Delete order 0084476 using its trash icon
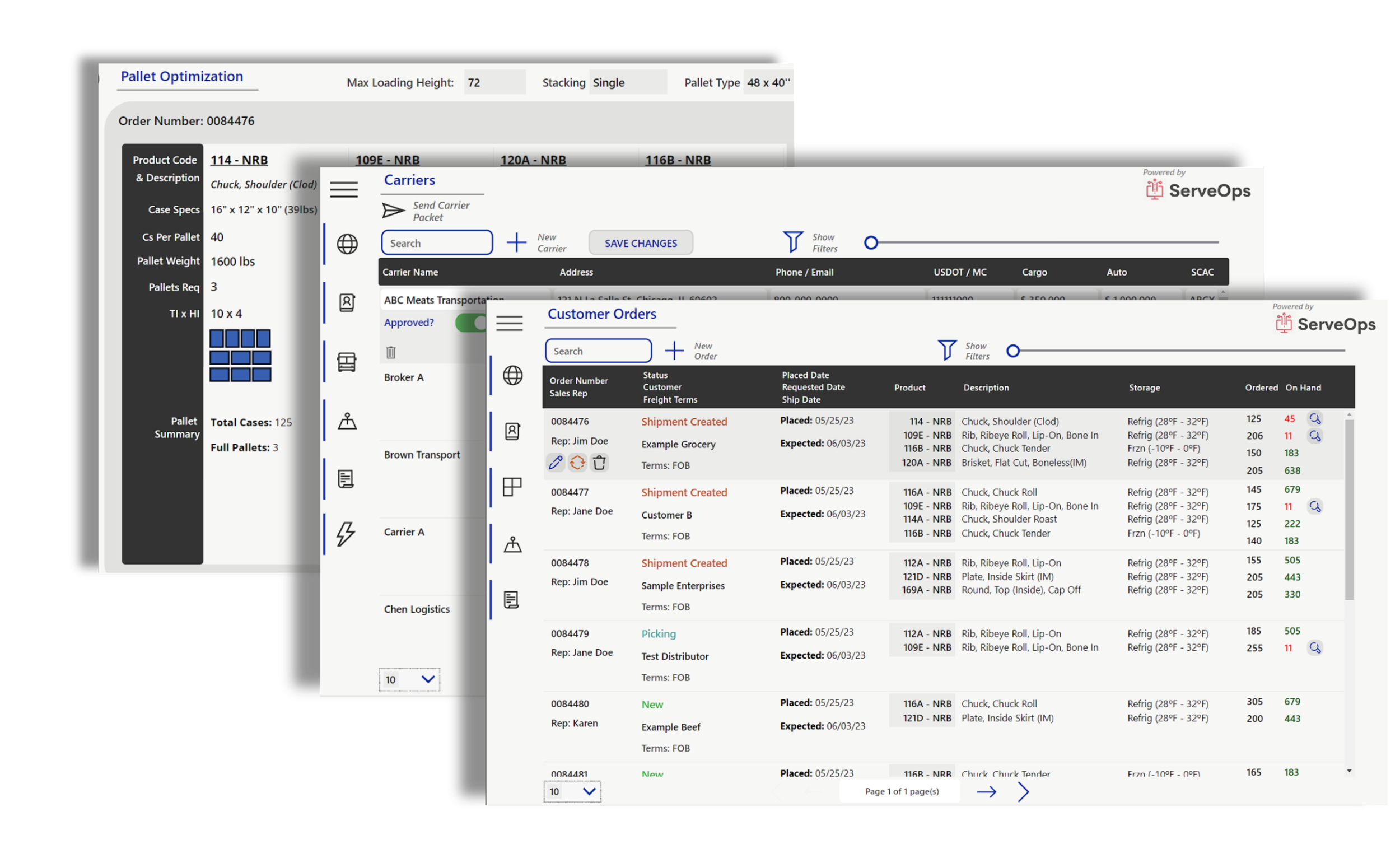1400x849 pixels. [599, 463]
